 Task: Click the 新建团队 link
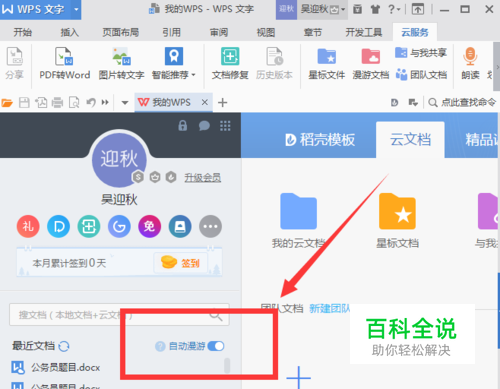(329, 309)
